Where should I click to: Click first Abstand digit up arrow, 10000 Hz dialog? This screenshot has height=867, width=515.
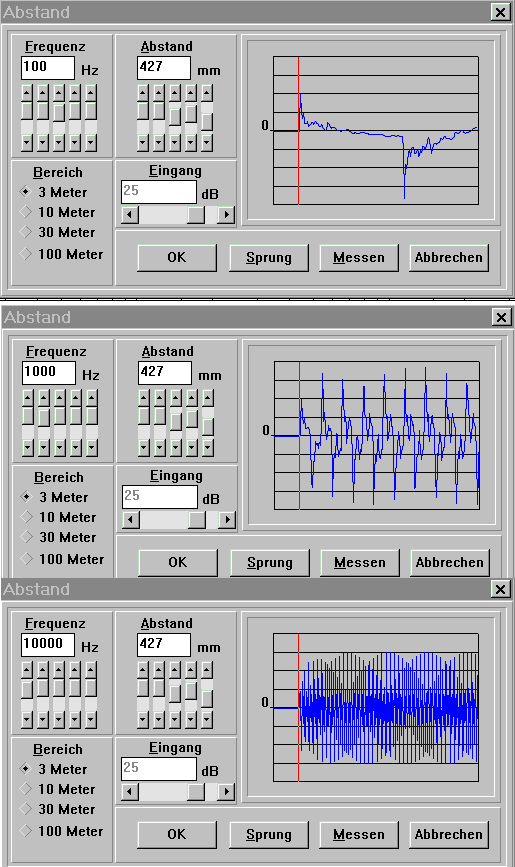[x=143, y=670]
